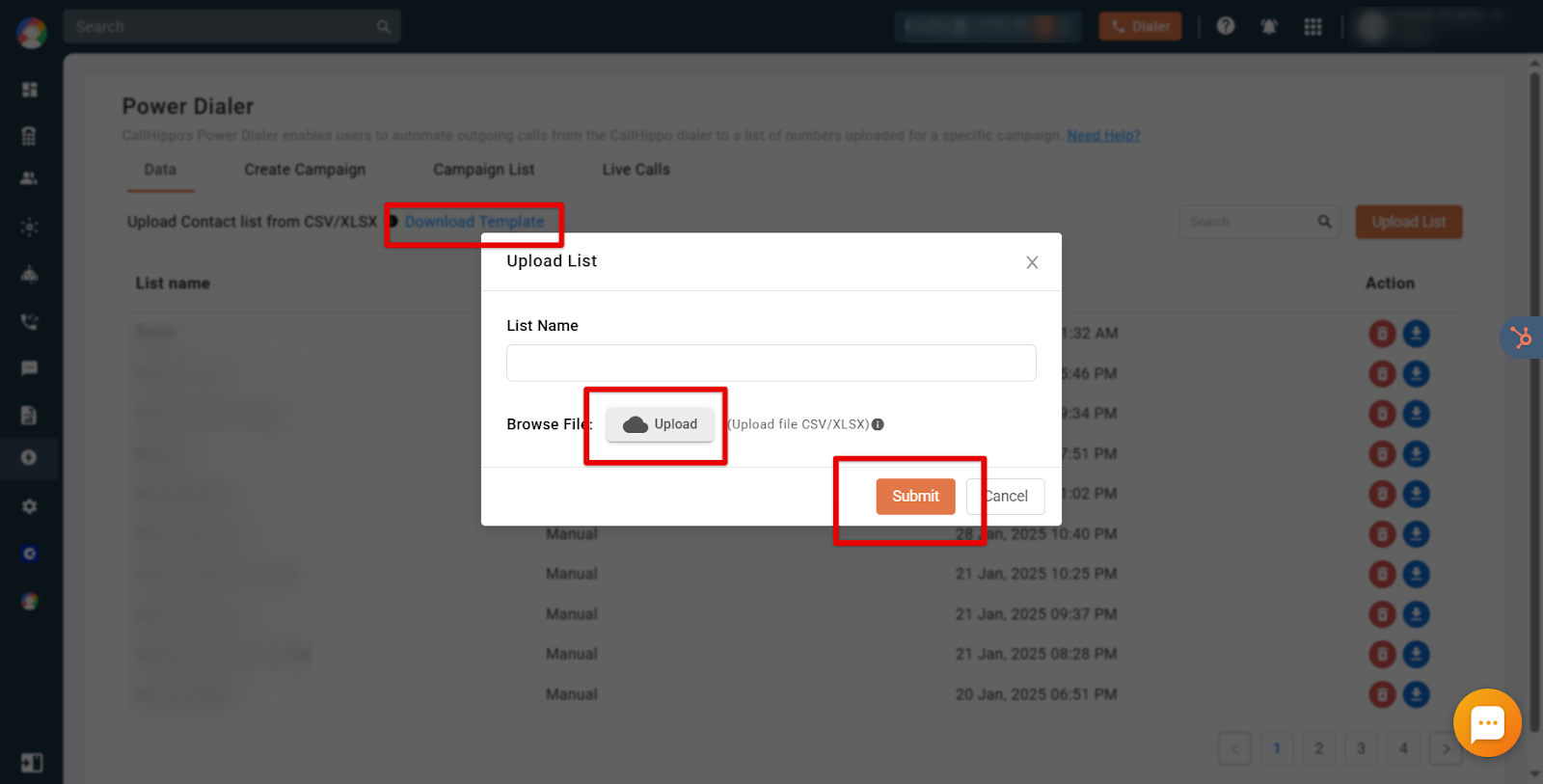Go to previous page with left arrow
This screenshot has height=784, width=1543.
pyautogui.click(x=1234, y=748)
